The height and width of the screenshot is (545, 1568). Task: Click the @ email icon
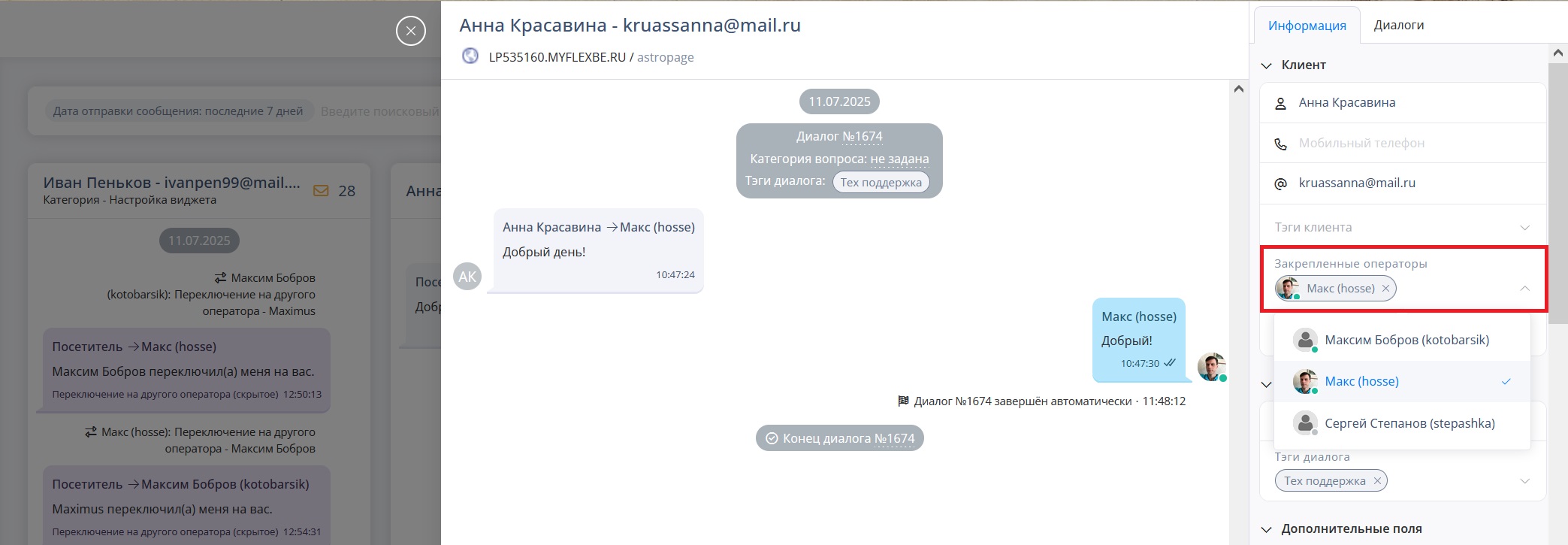coord(1281,183)
